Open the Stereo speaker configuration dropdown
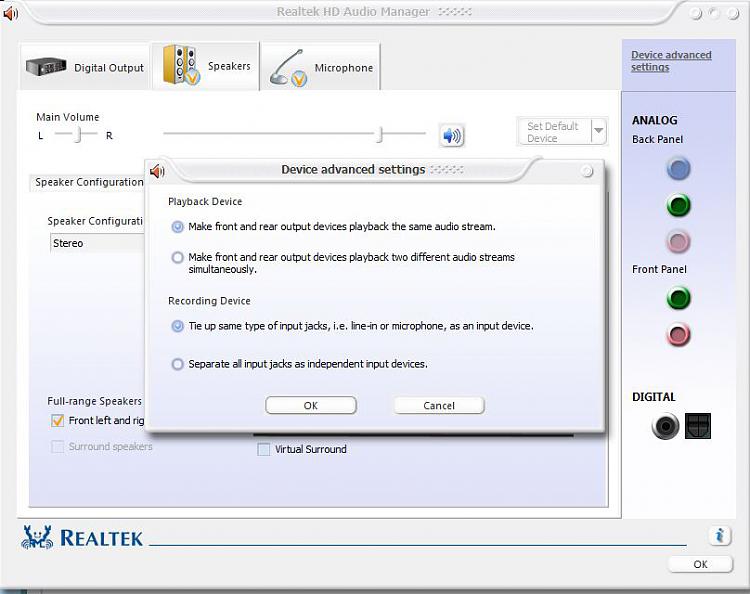The width and height of the screenshot is (750, 594). tap(97, 243)
